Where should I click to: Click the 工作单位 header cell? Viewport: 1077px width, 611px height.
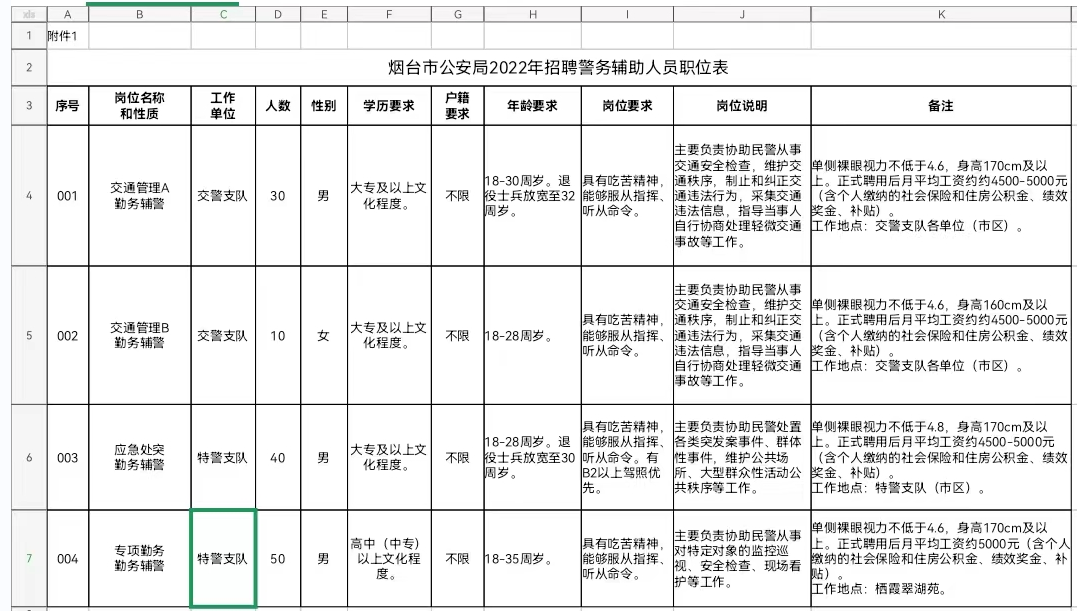coord(223,106)
